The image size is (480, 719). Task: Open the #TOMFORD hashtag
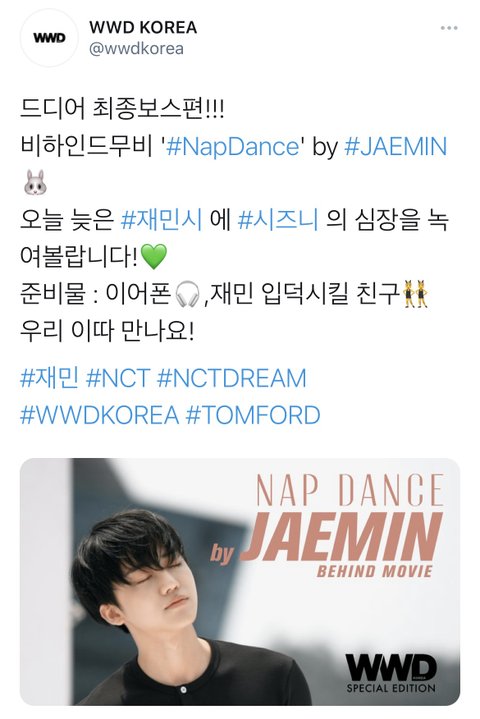[253, 415]
